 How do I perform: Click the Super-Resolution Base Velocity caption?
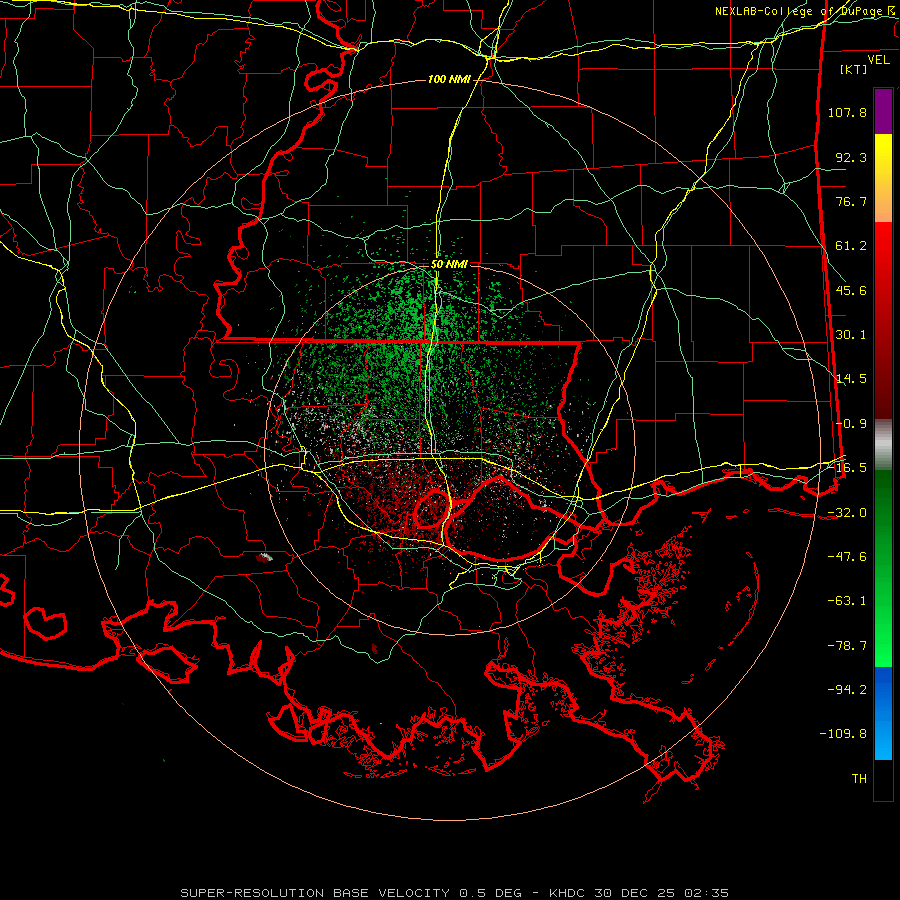[x=454, y=893]
